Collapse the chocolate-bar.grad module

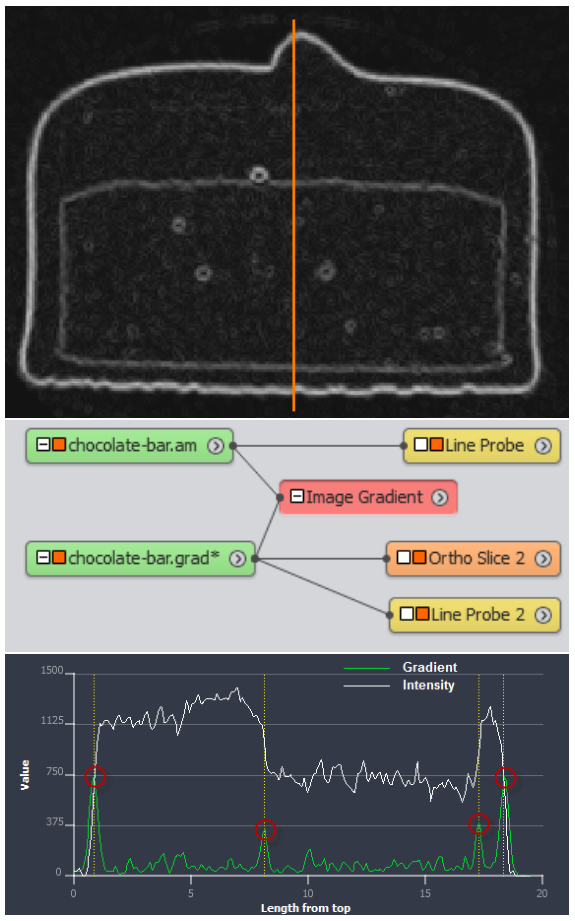(x=43, y=557)
